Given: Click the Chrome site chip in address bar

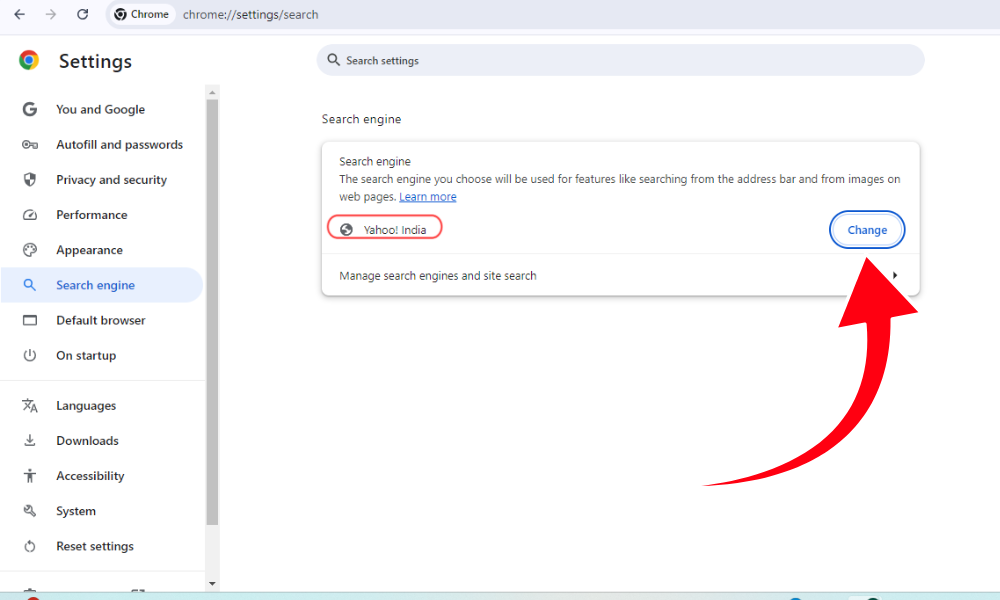Looking at the screenshot, I should coord(142,14).
